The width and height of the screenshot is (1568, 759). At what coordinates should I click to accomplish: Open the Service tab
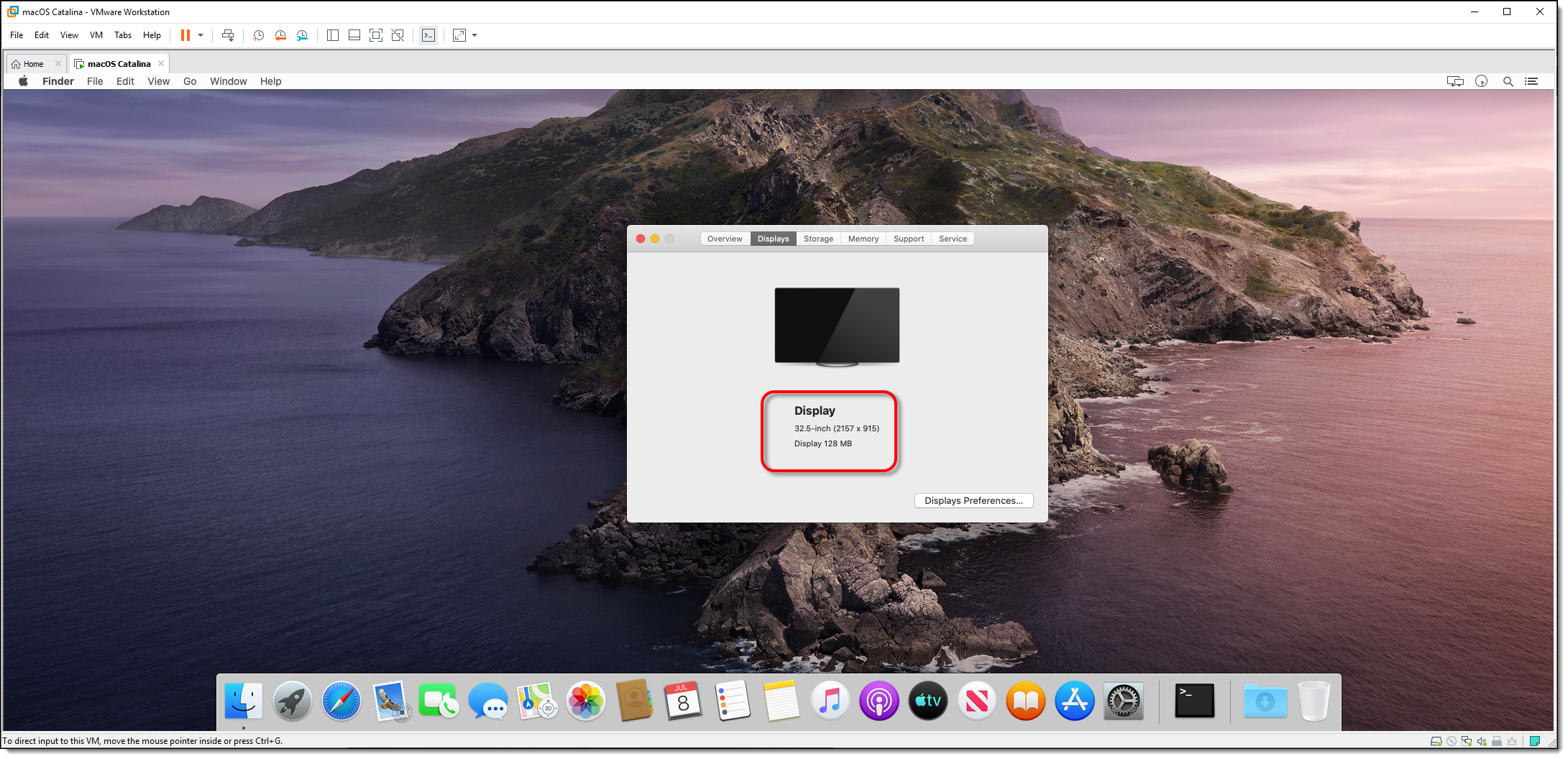[953, 239]
